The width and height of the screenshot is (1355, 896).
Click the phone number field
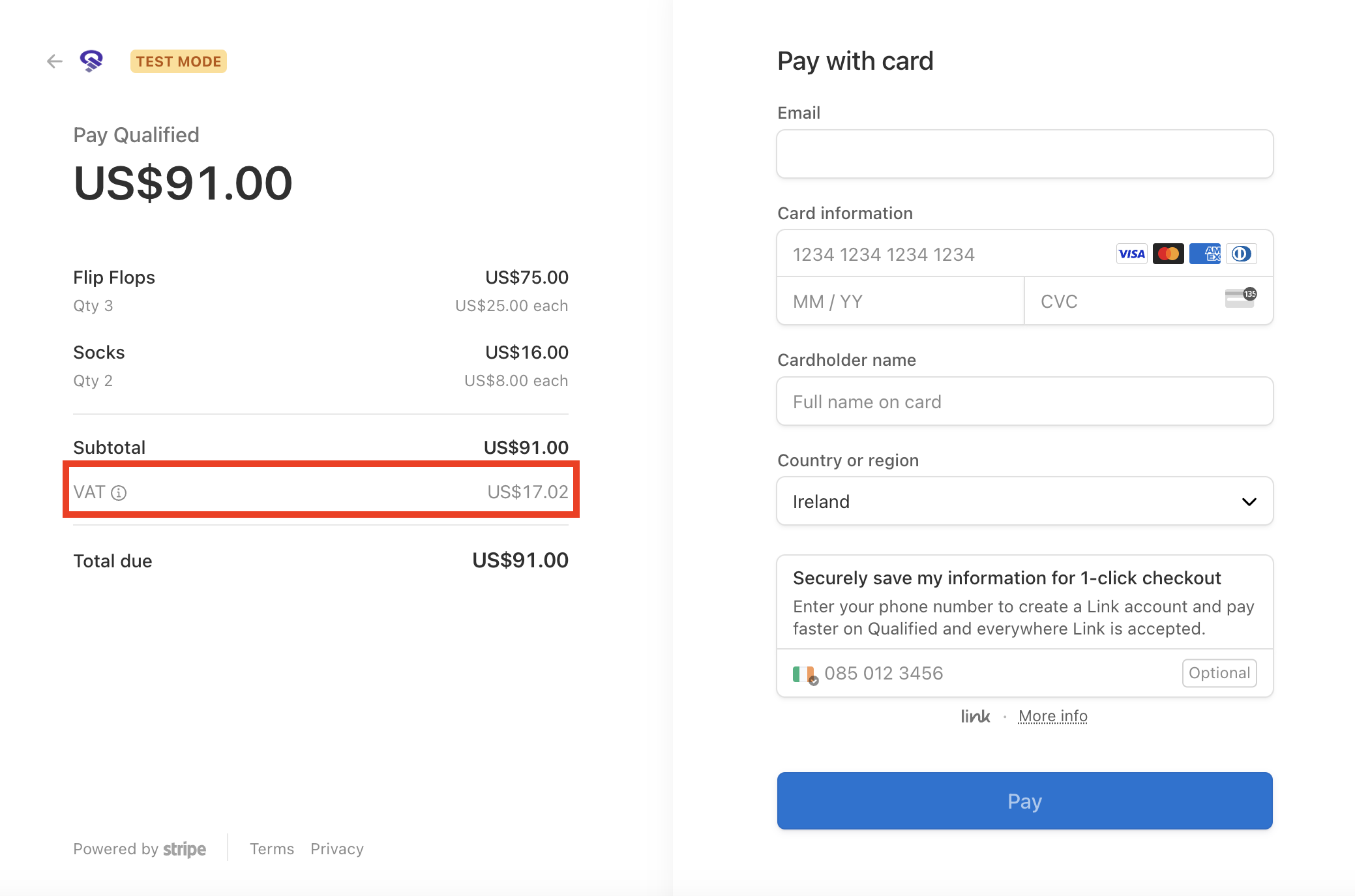(x=998, y=673)
